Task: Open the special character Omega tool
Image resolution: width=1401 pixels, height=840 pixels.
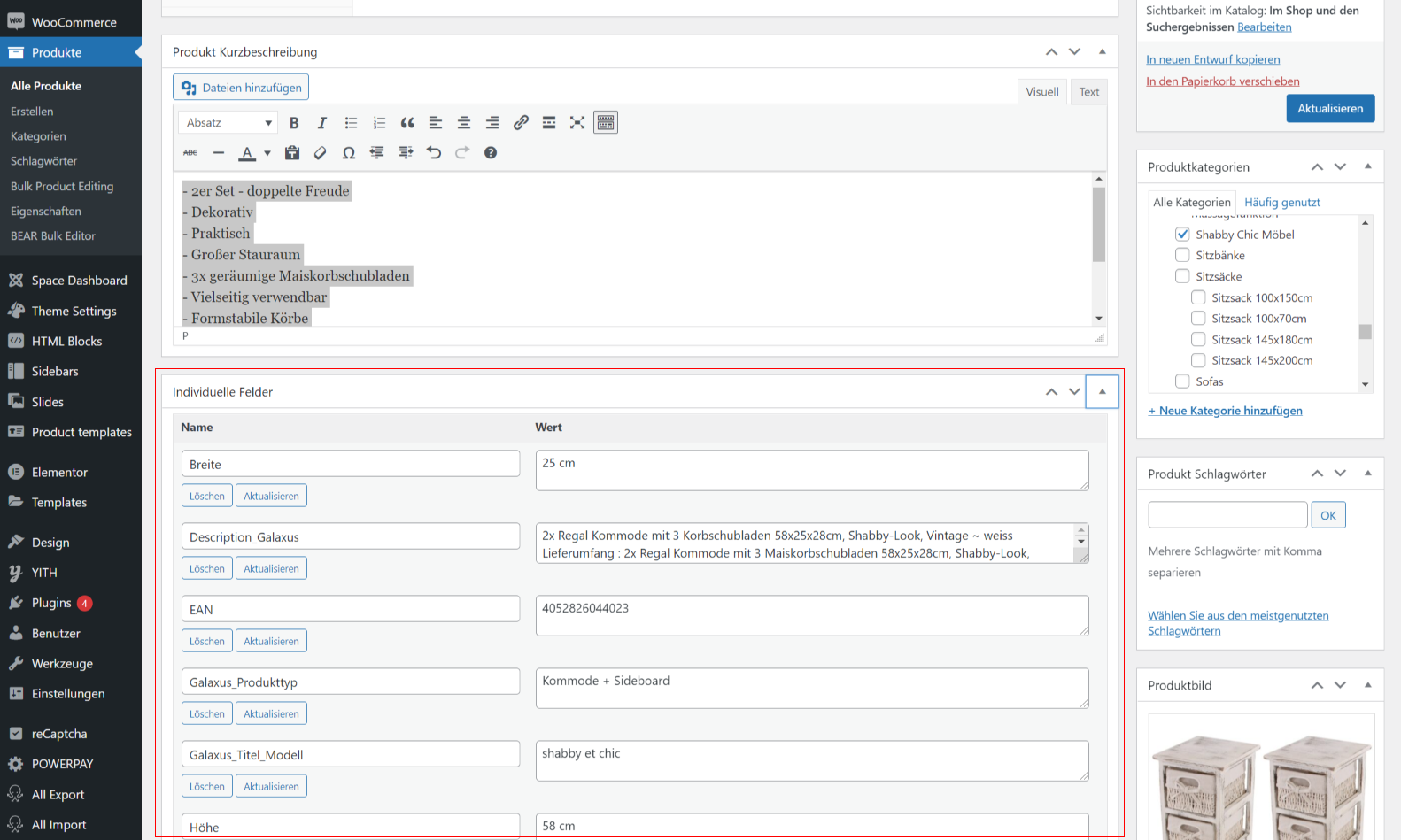Action: 349,153
